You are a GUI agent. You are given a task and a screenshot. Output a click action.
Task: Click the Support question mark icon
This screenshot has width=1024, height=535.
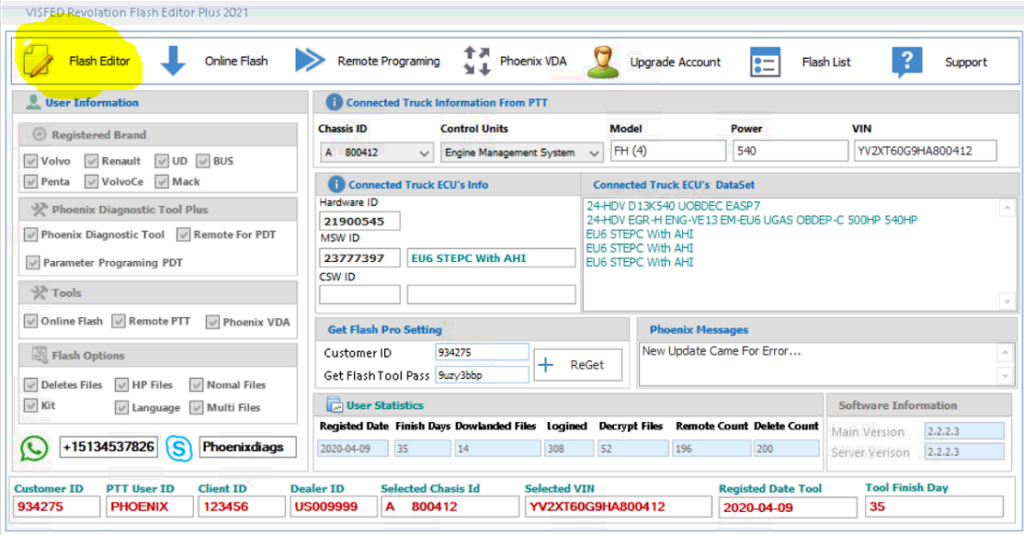[906, 62]
